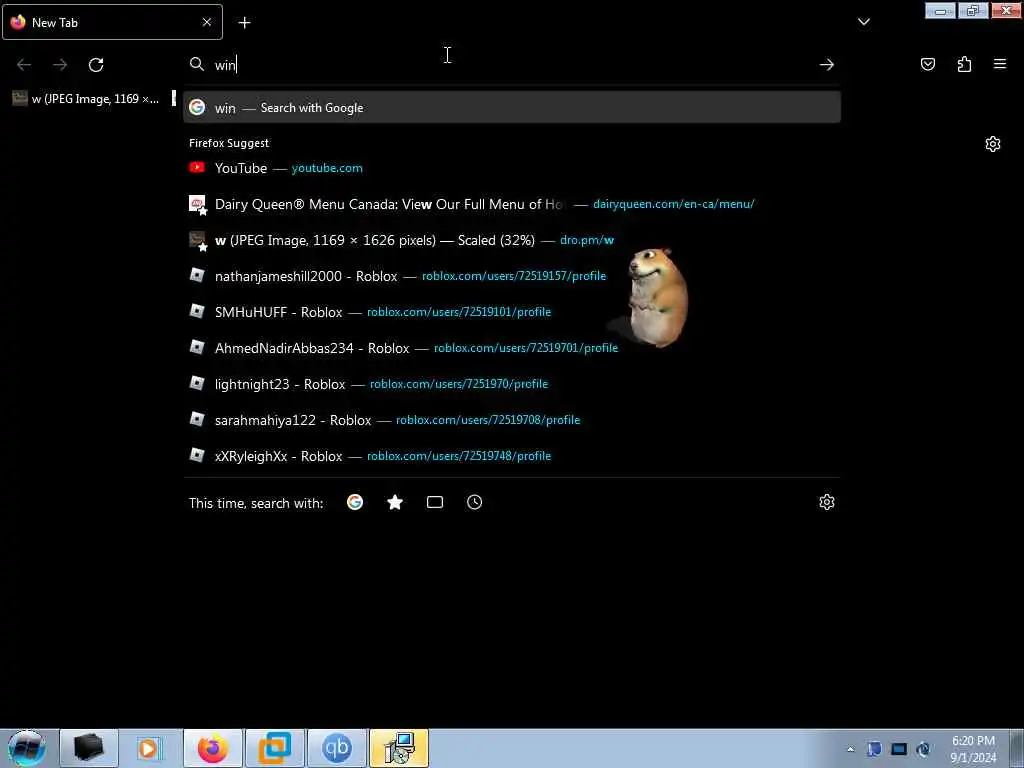The image size is (1024, 768).
Task: Open xXRyleighXx Roblox profile suggestion
Action: (512, 456)
